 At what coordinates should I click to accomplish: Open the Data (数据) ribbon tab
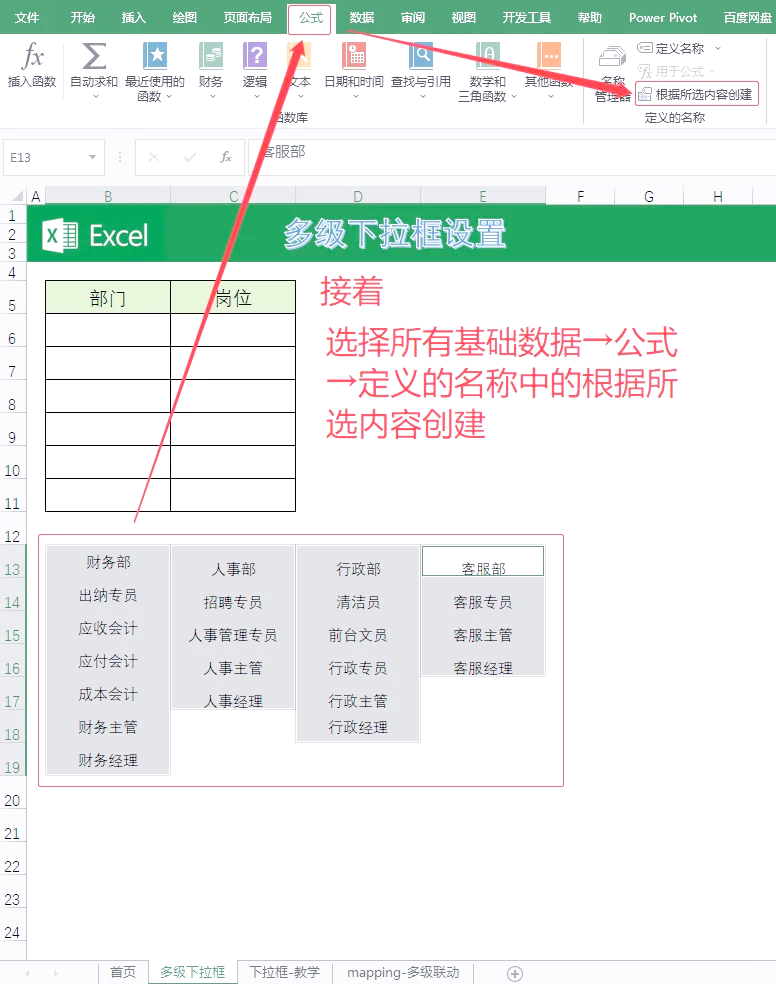pyautogui.click(x=361, y=18)
